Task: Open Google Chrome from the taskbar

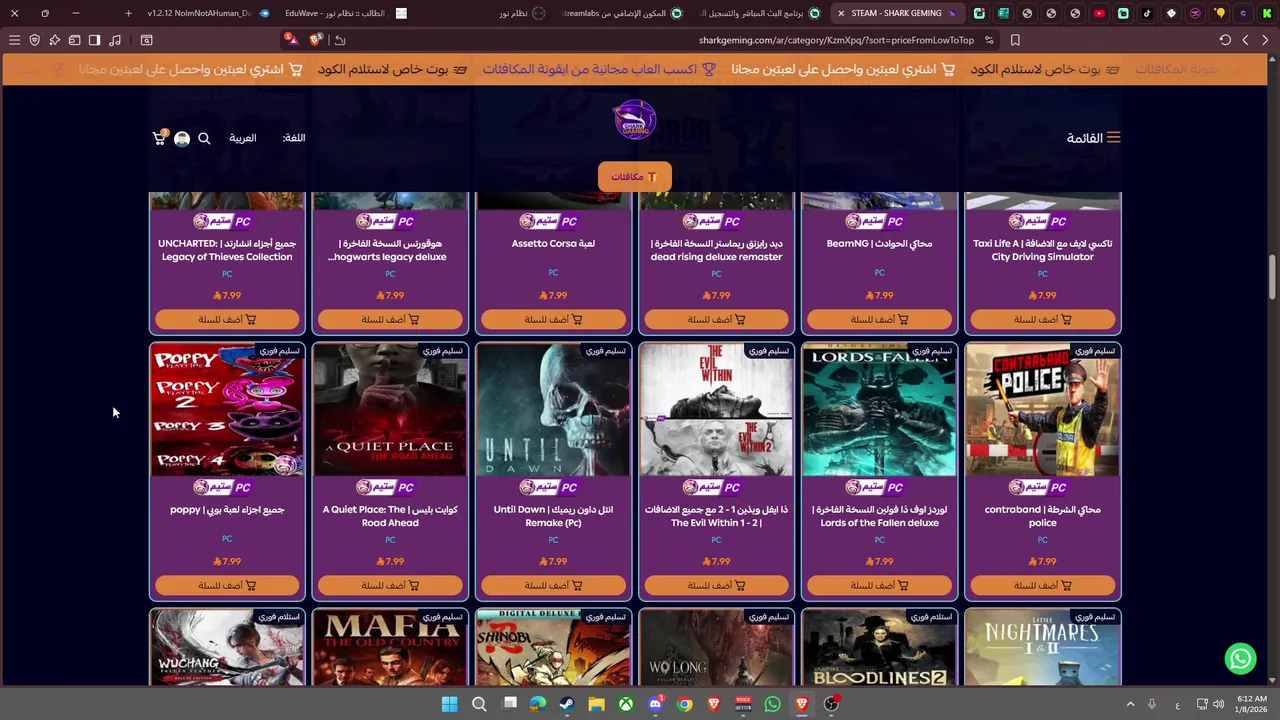Action: [684, 704]
